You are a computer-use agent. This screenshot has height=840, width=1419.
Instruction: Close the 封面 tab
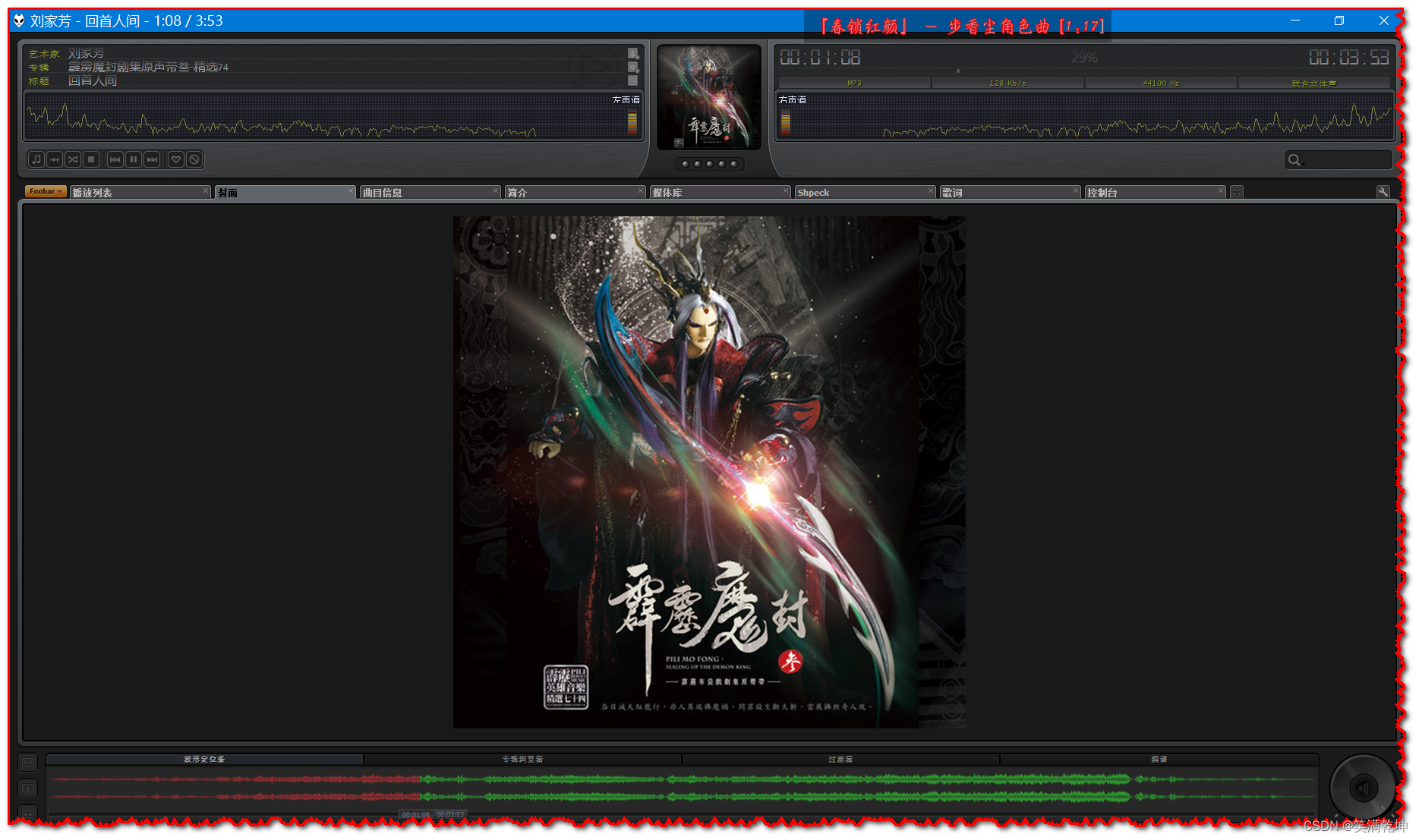pyautogui.click(x=351, y=190)
